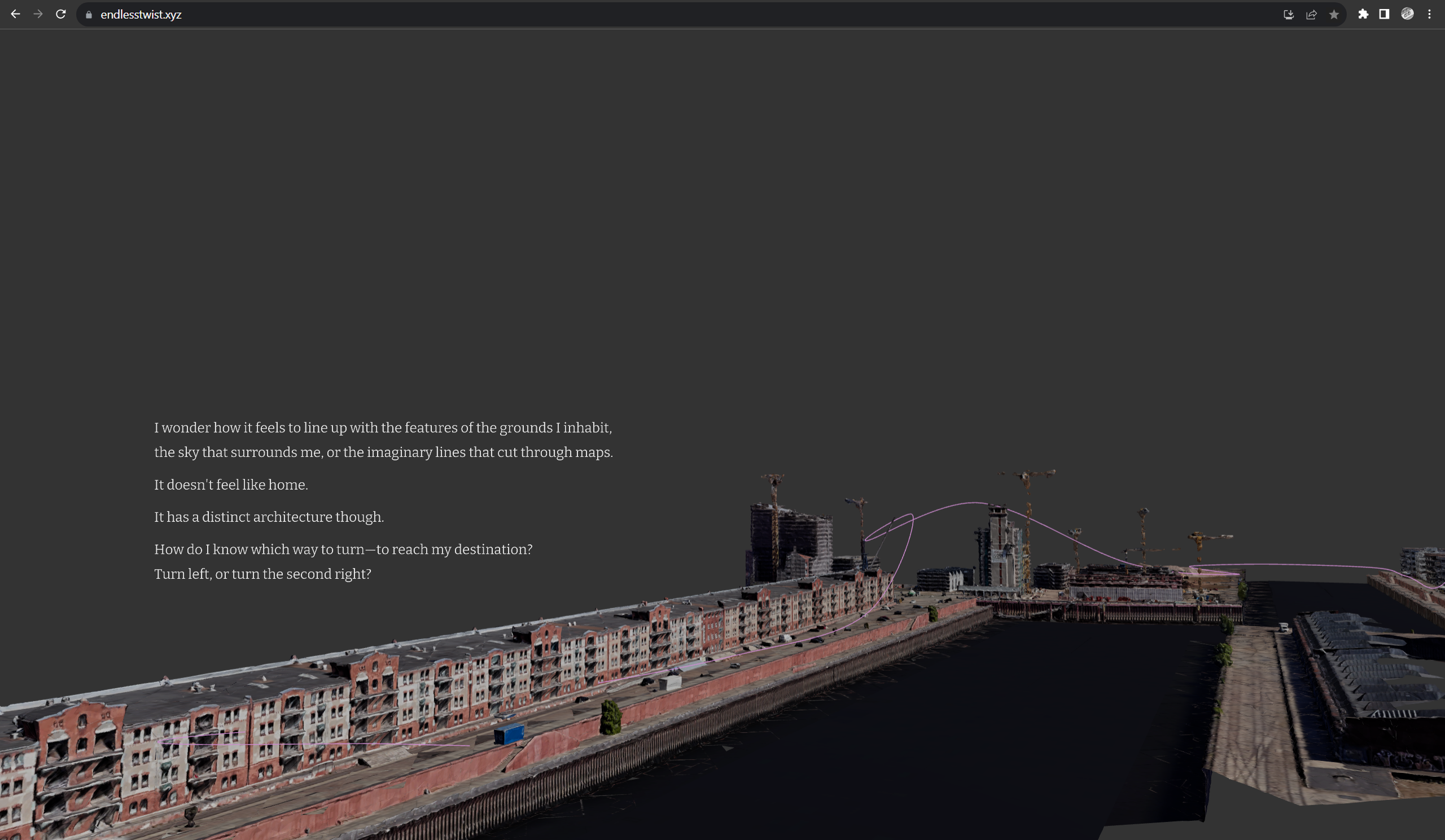The width and height of the screenshot is (1445, 840).
Task: Click the browser back arrow
Action: 15,14
